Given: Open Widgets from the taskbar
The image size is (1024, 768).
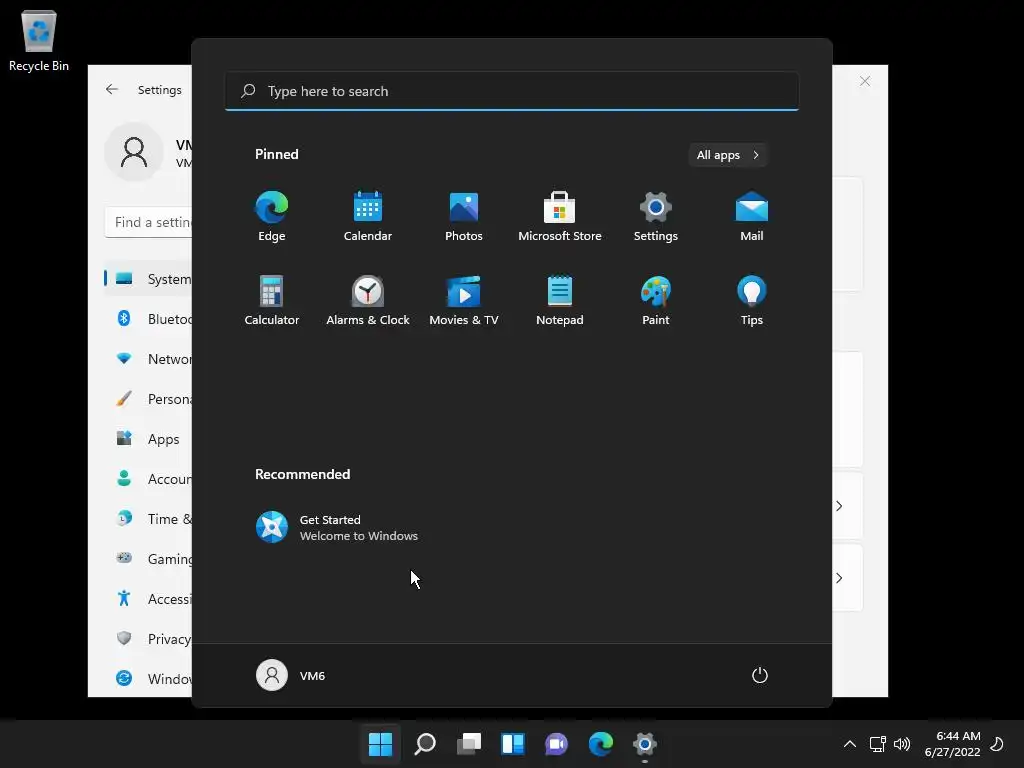Looking at the screenshot, I should click(x=513, y=744).
